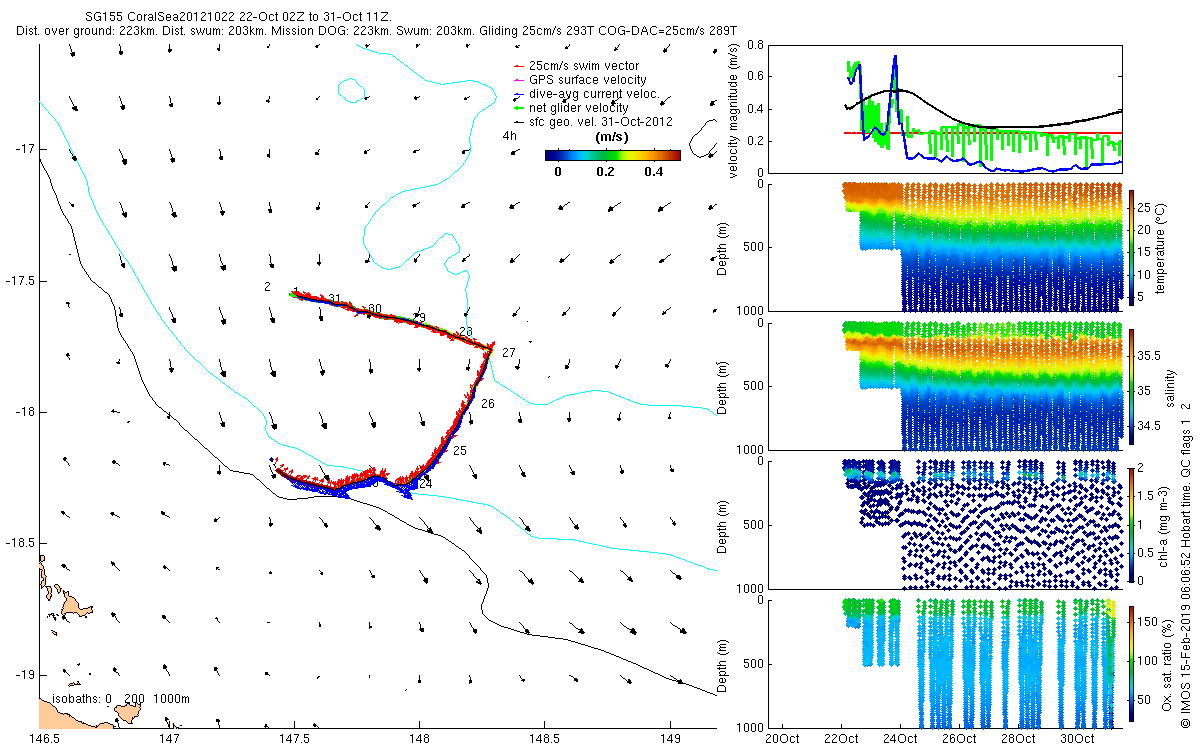Click the 0.8 tick on the velocity magnitude axis
Screen dimensions: 1200x750
coord(757,46)
